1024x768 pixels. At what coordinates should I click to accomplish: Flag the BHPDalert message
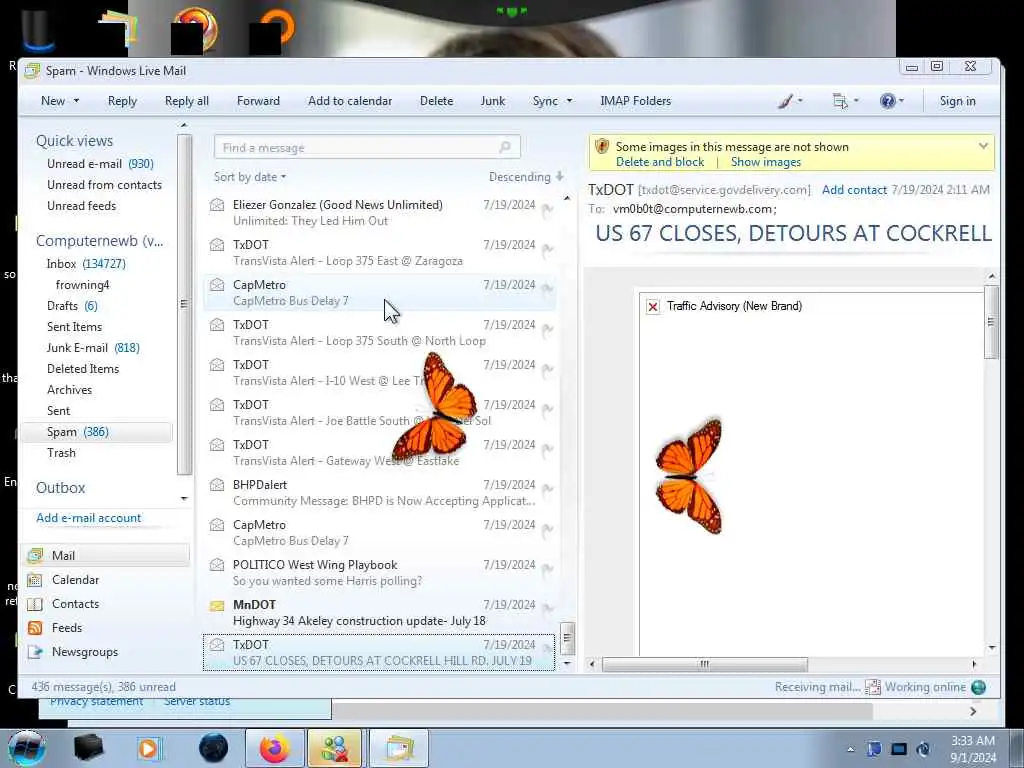point(547,490)
